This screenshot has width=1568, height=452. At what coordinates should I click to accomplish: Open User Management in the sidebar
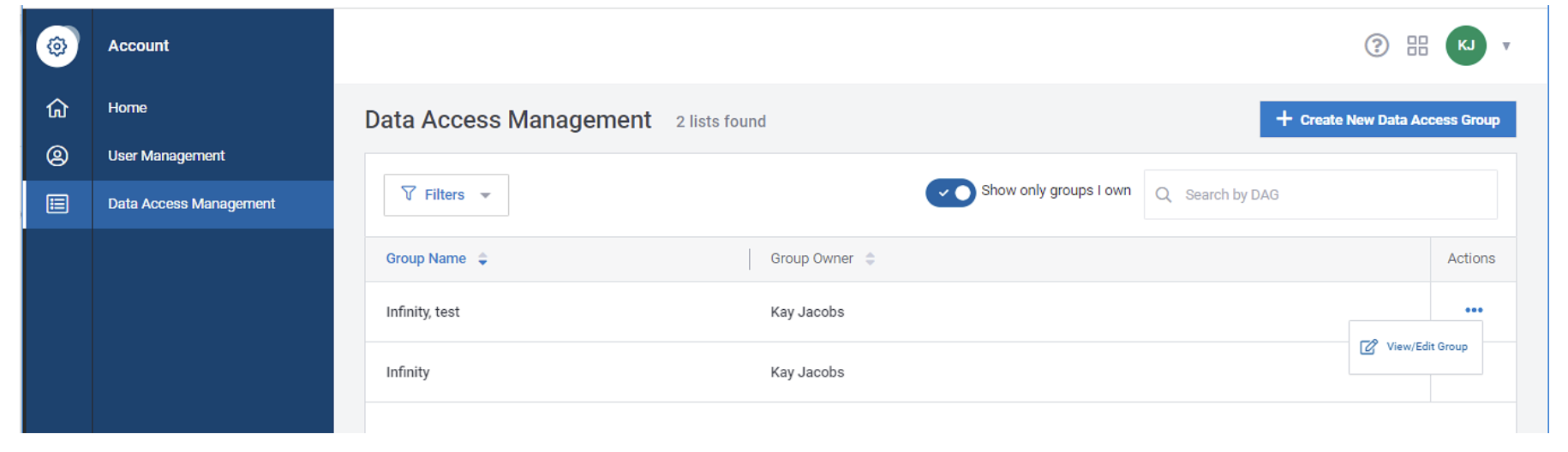tap(166, 156)
